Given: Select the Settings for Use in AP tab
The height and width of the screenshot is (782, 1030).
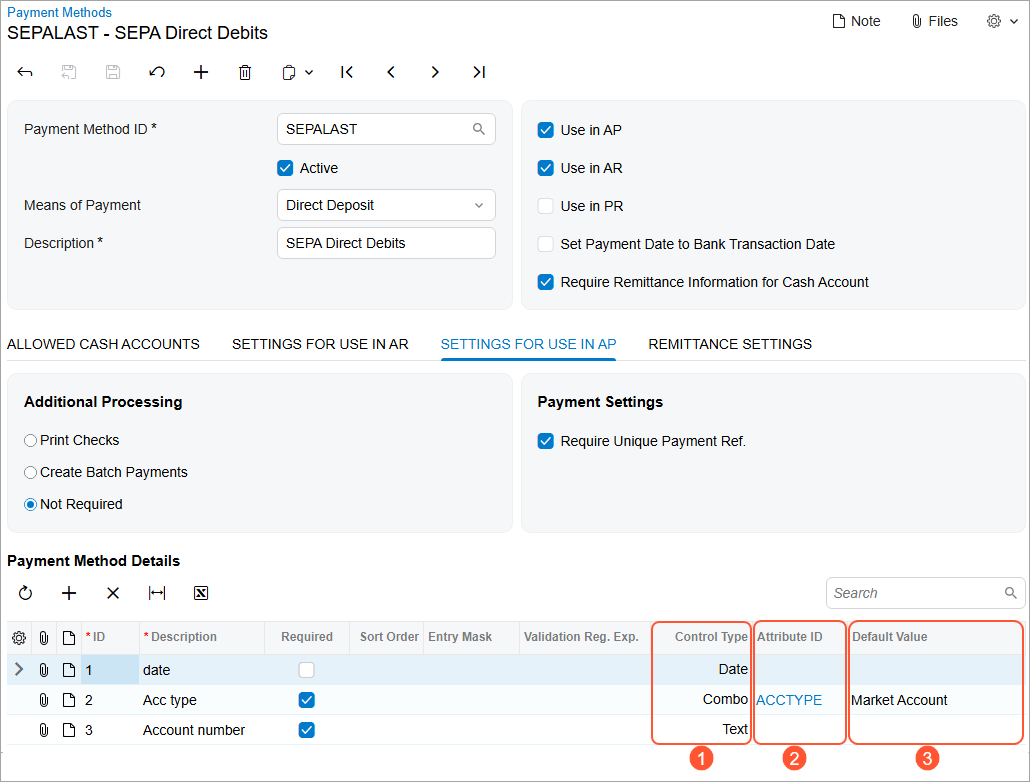Looking at the screenshot, I should tap(528, 344).
